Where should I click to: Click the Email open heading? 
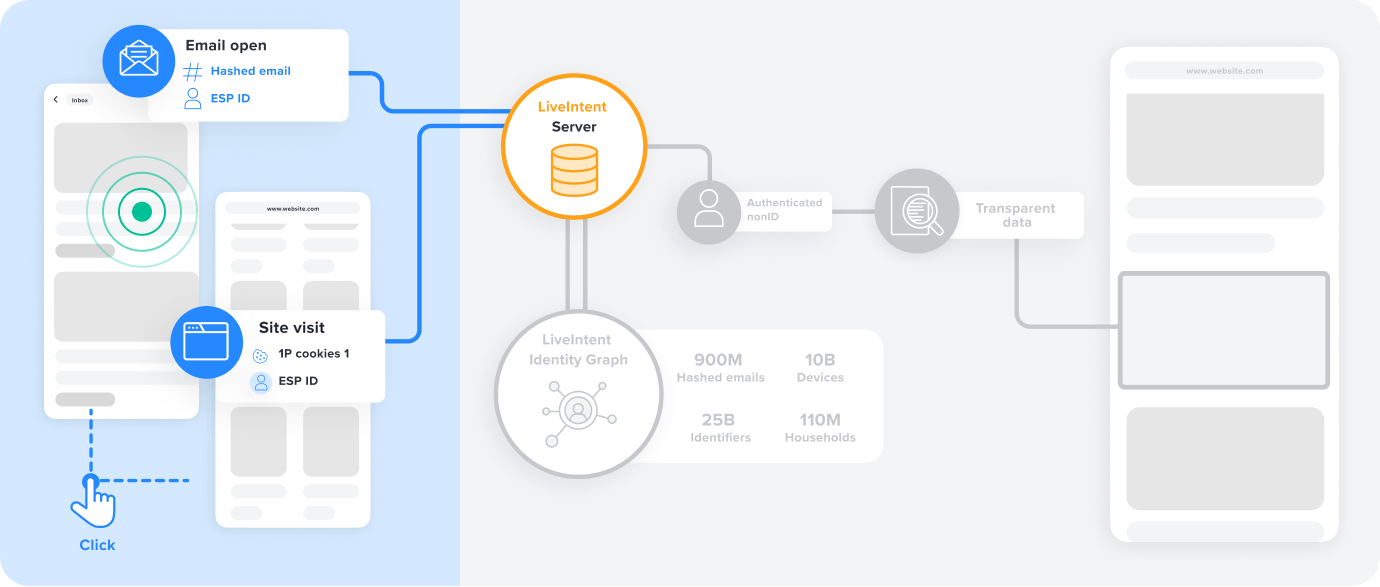[226, 46]
